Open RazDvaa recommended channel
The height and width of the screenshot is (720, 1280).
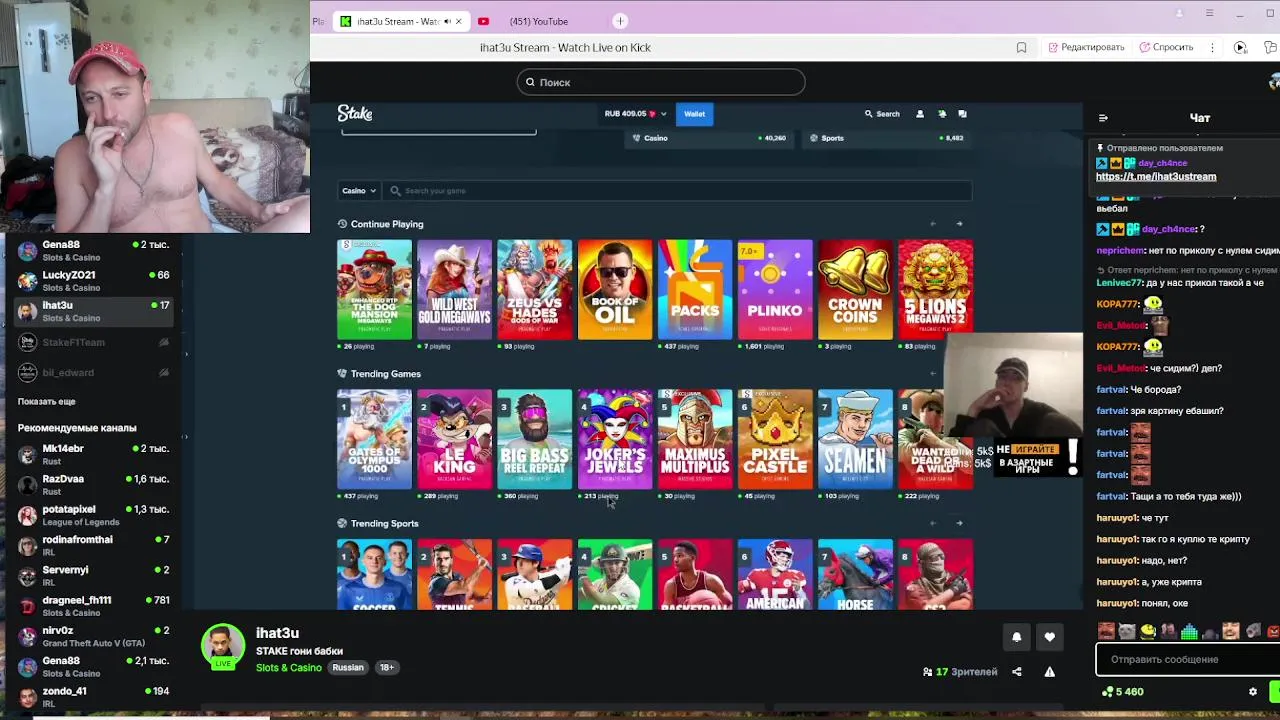click(x=92, y=485)
